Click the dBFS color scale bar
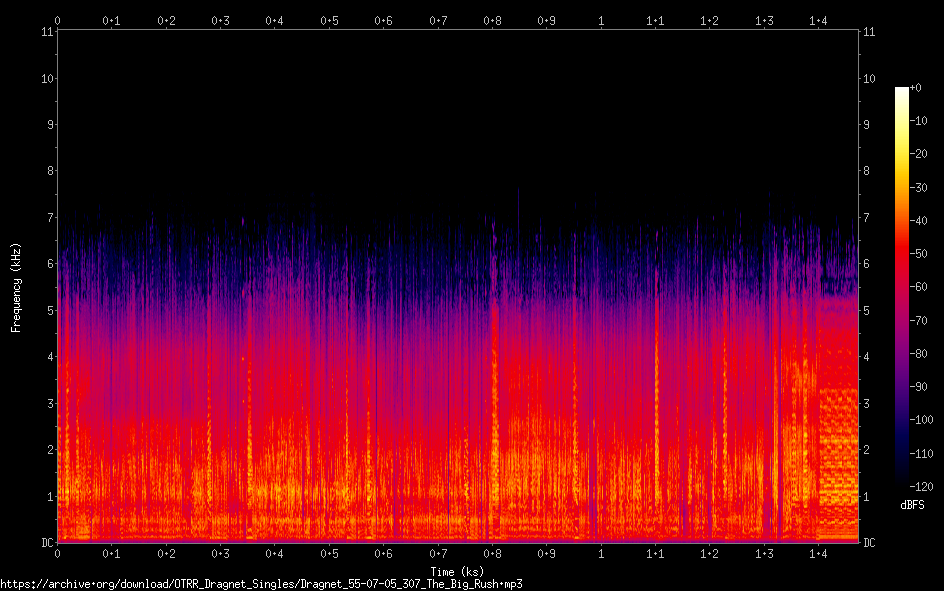This screenshot has height=591, width=944. click(x=902, y=289)
